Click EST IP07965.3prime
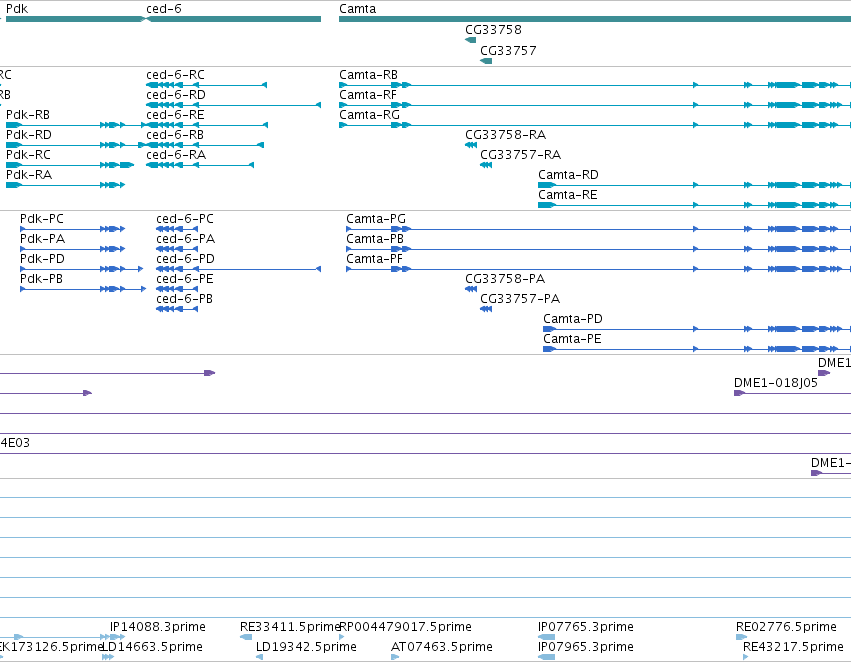This screenshot has height=662, width=851. 547,657
